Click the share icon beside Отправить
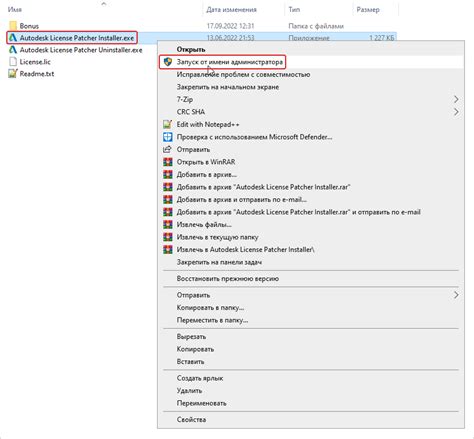The image size is (474, 439). click(x=167, y=149)
